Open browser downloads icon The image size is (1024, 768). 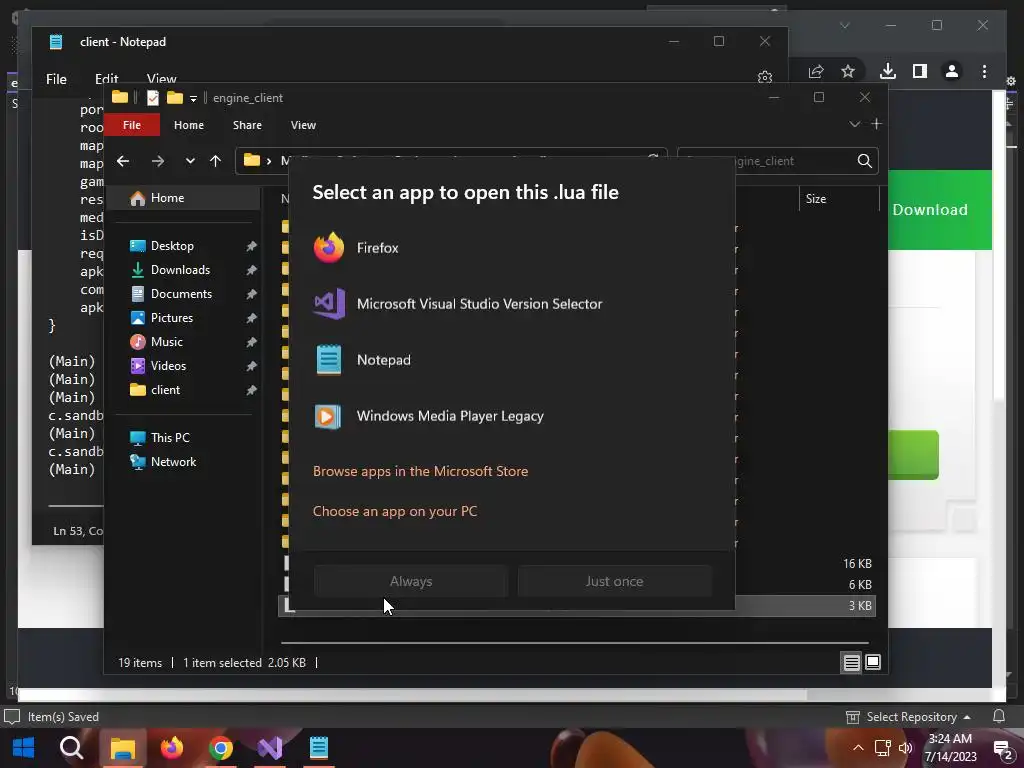[887, 71]
